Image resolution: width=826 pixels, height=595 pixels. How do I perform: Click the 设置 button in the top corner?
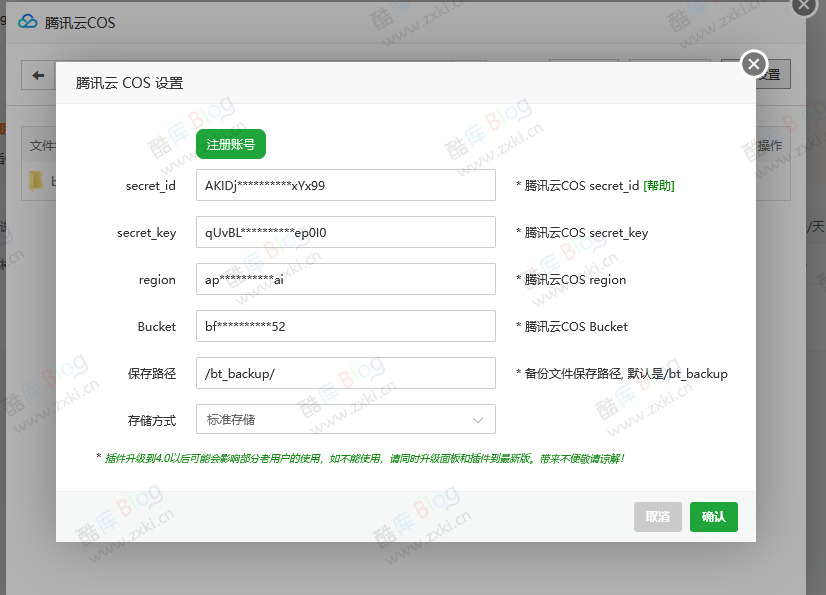point(769,74)
